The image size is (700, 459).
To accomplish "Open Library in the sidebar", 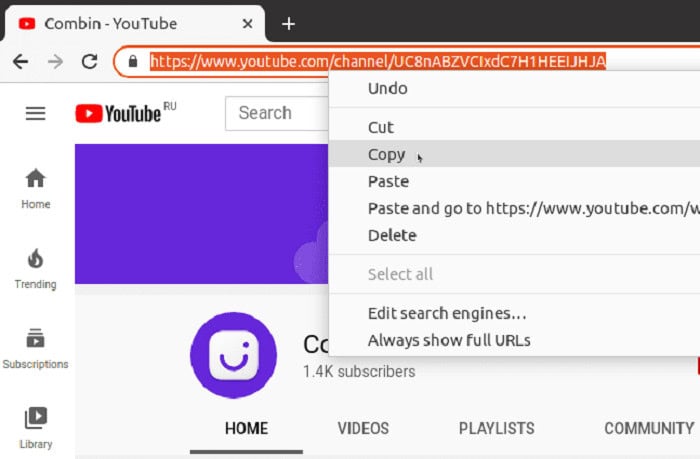I will coord(35,428).
